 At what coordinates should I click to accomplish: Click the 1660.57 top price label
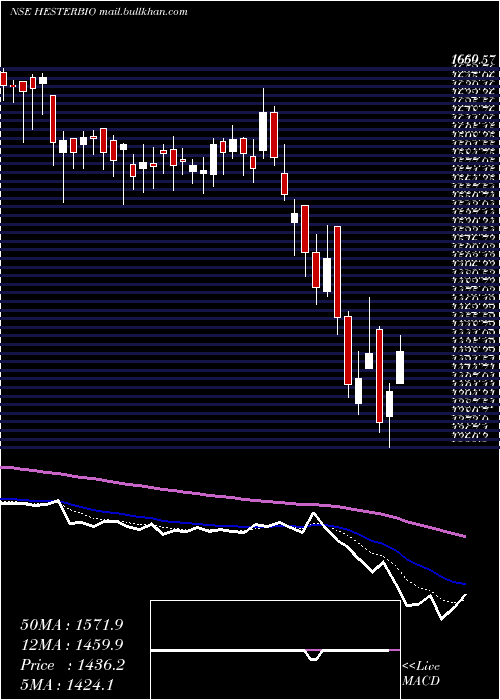[x=474, y=59]
